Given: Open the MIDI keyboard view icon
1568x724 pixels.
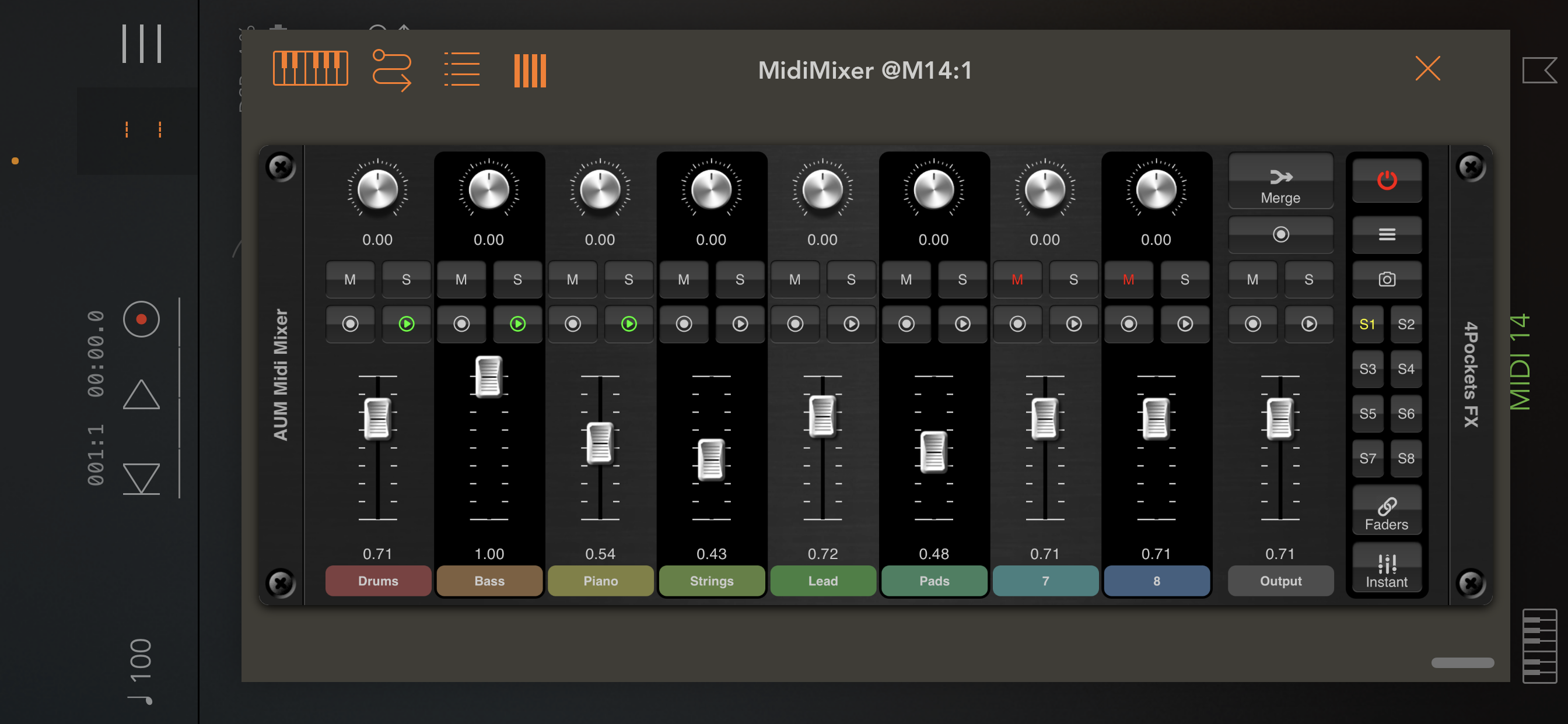Looking at the screenshot, I should tap(310, 69).
